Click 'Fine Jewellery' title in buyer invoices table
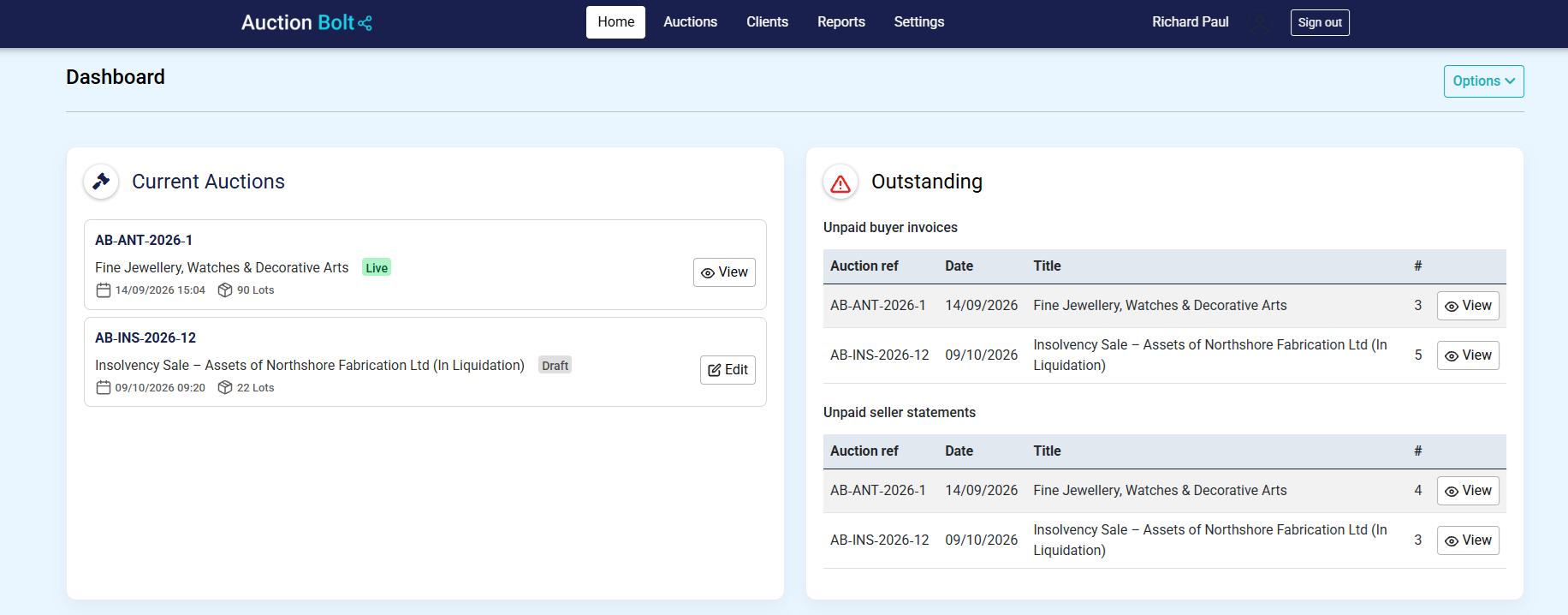The height and width of the screenshot is (615, 1568). [1160, 306]
